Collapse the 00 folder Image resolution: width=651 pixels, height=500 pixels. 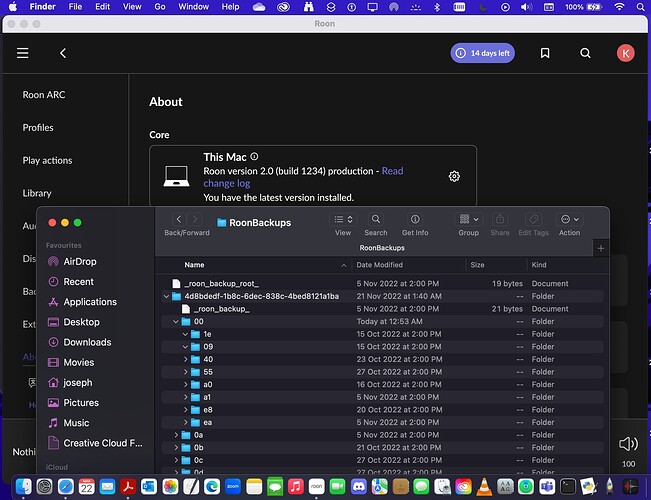click(176, 322)
